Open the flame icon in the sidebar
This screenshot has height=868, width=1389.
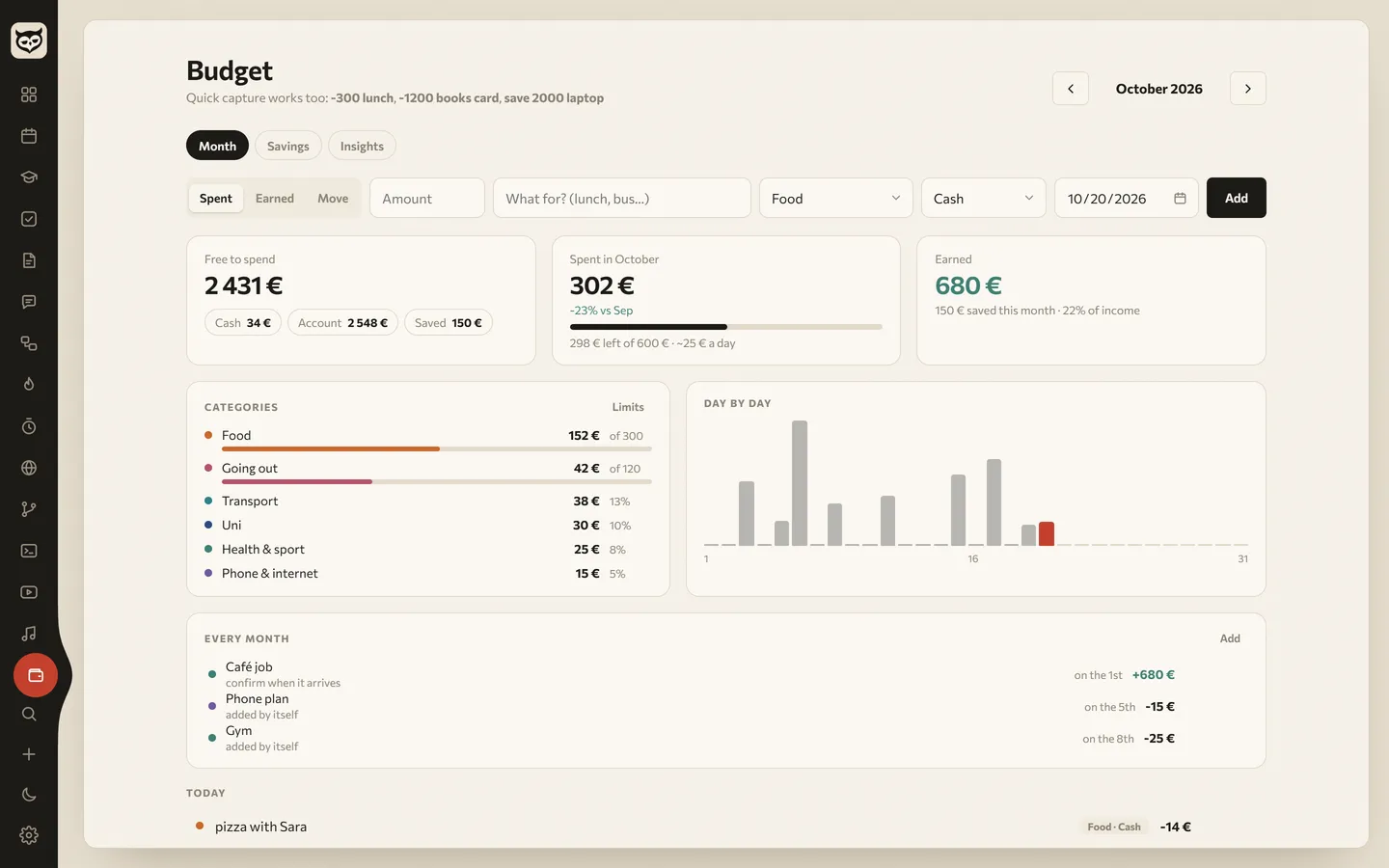(x=29, y=385)
